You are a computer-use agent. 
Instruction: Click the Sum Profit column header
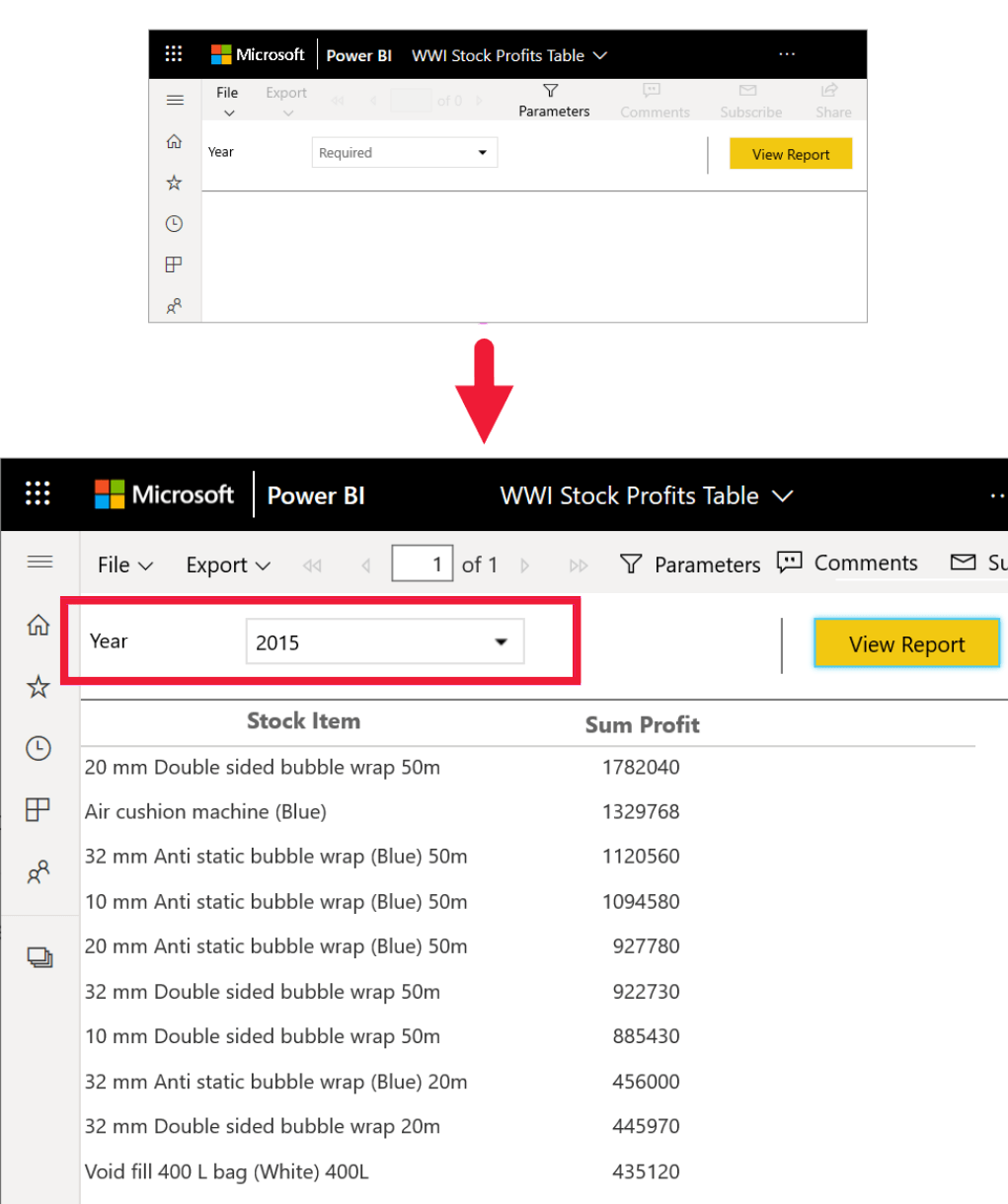coord(642,724)
